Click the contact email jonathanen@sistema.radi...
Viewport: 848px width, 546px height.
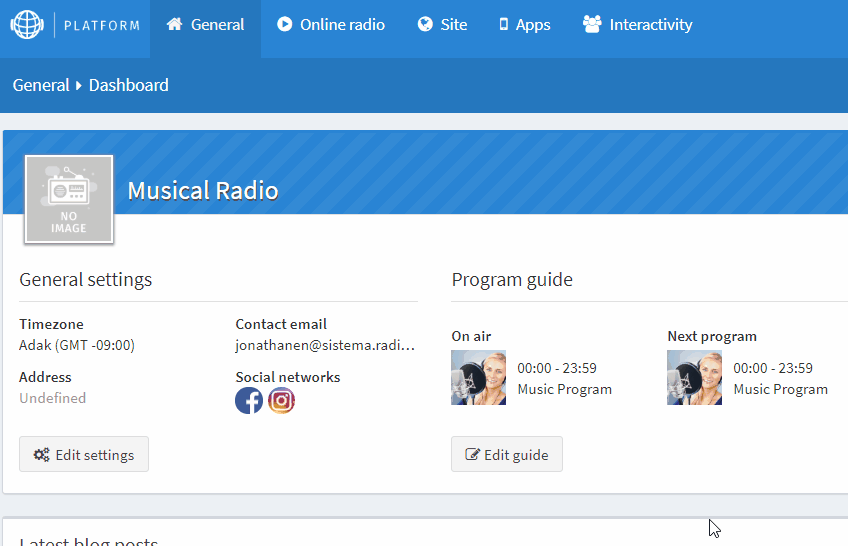tap(325, 345)
